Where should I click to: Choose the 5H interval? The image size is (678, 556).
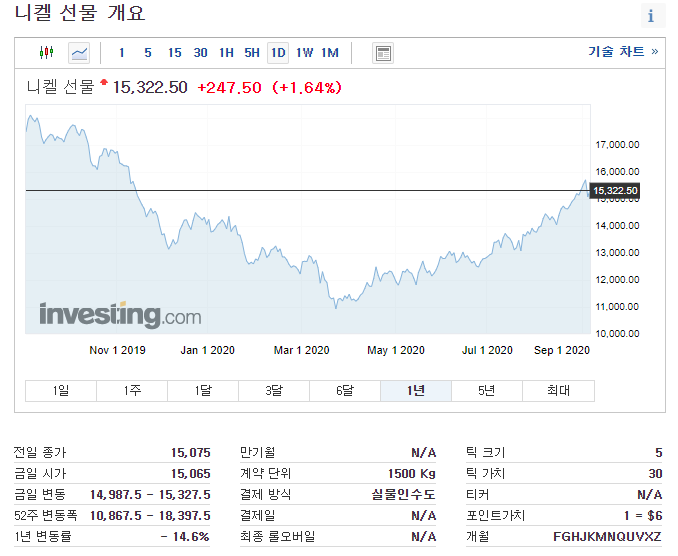tap(252, 53)
